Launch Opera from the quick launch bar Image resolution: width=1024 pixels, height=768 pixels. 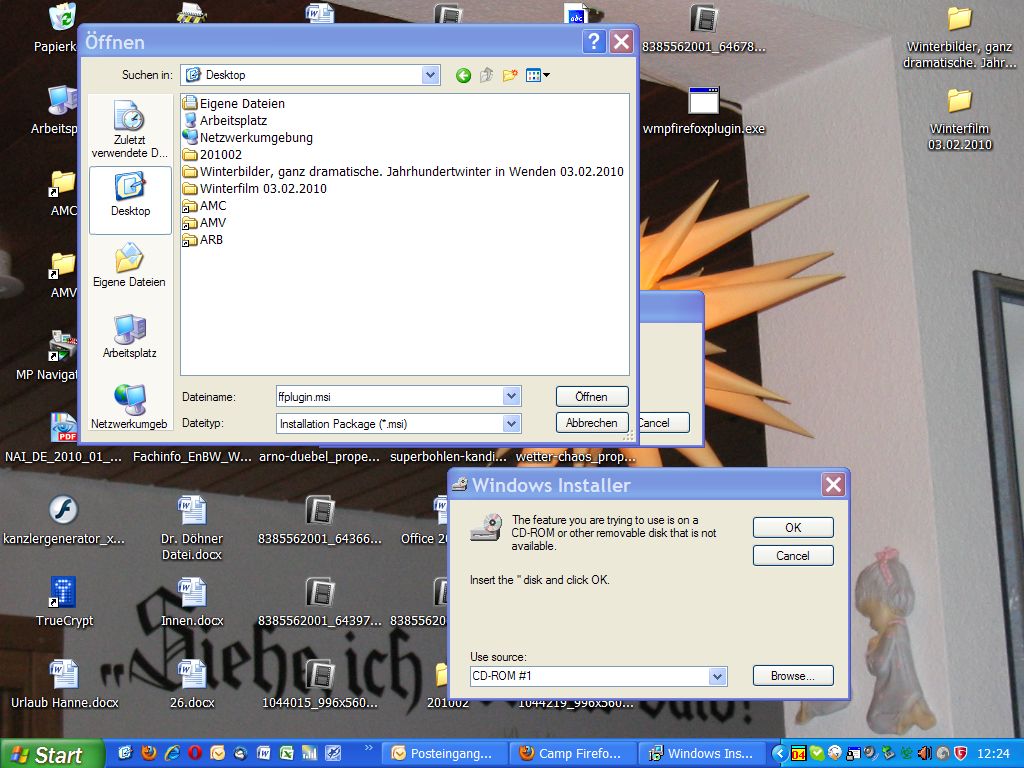195,753
